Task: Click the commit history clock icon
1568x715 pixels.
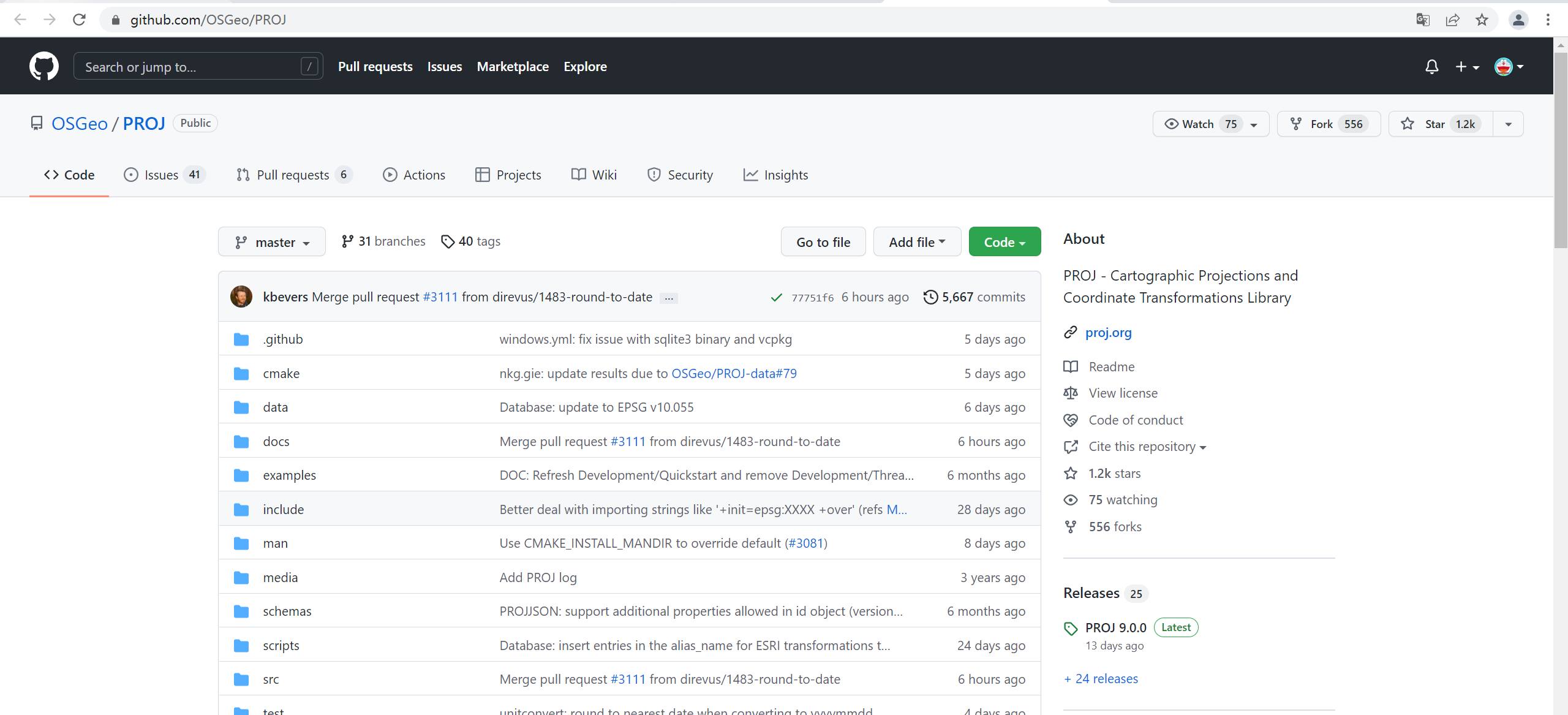Action: (x=930, y=297)
